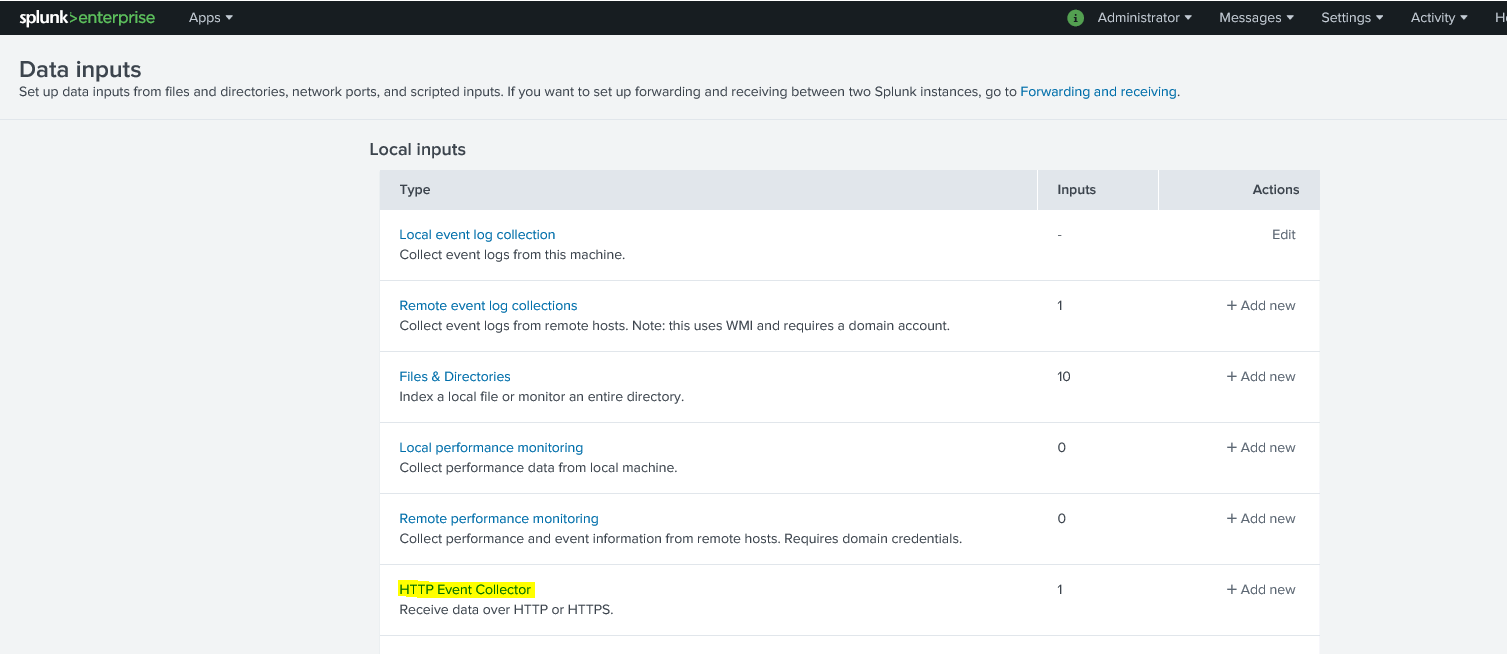
Task: Click the inputs count 10 for Files & Directories
Action: 1064,377
